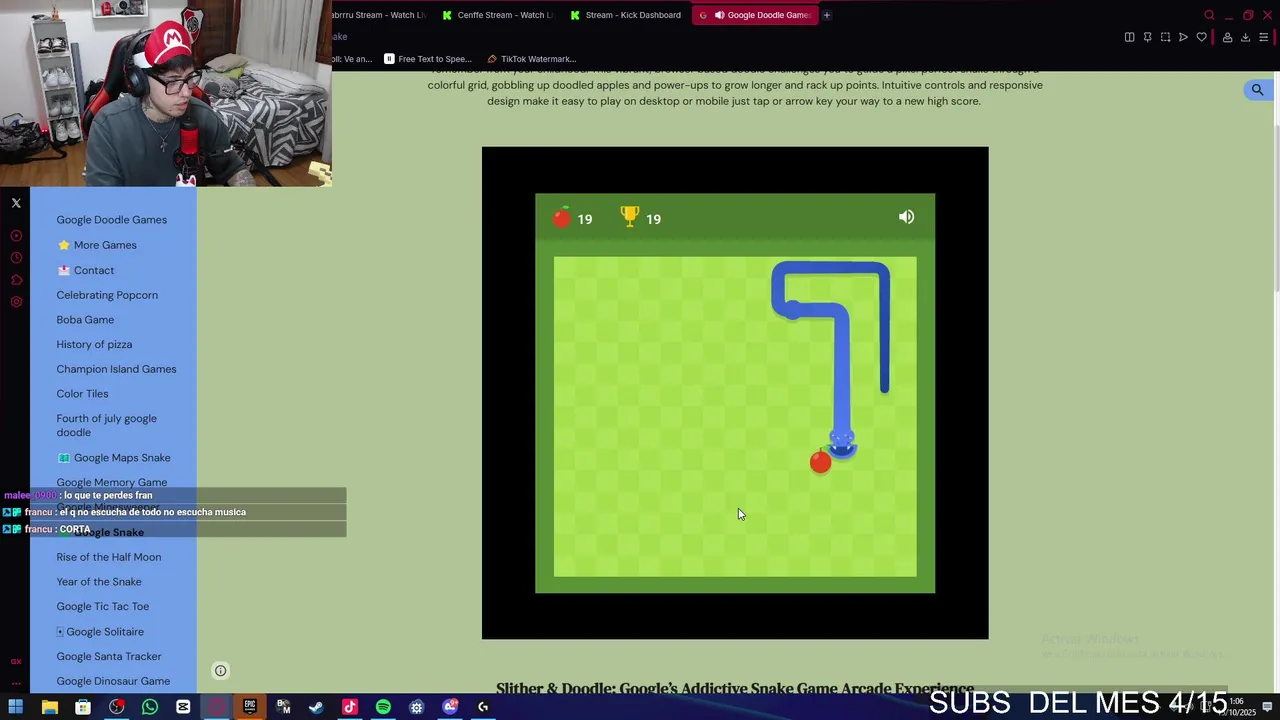Open the Google Santa Tracker link
The width and height of the screenshot is (1280, 720).
(109, 657)
